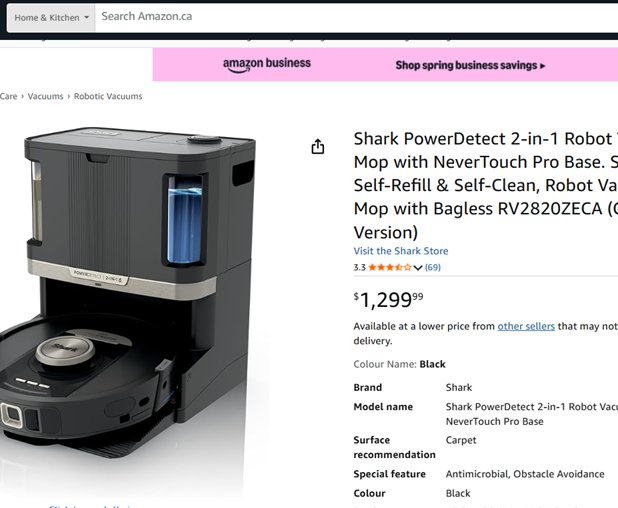618x508 pixels.
Task: Open the Vacuums breadcrumb
Action: (45, 96)
